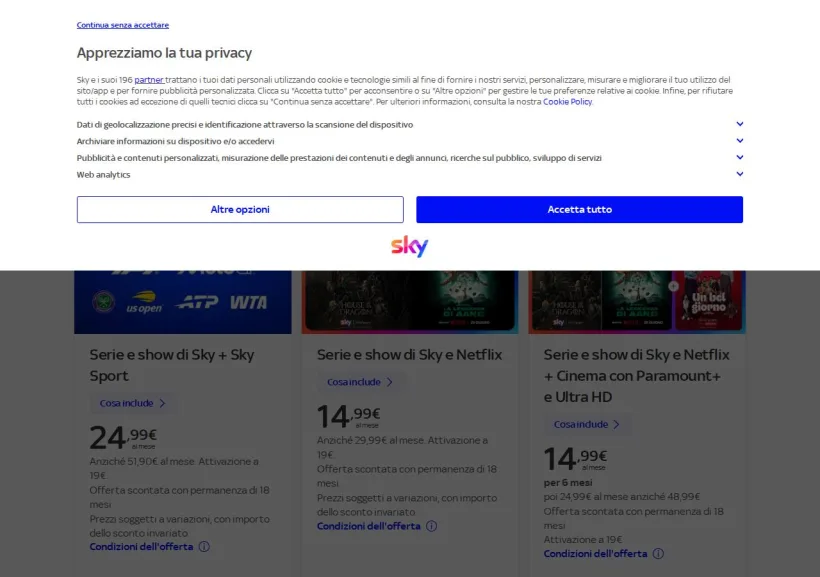Click the Sky logo in privacy banner

pyautogui.click(x=409, y=246)
